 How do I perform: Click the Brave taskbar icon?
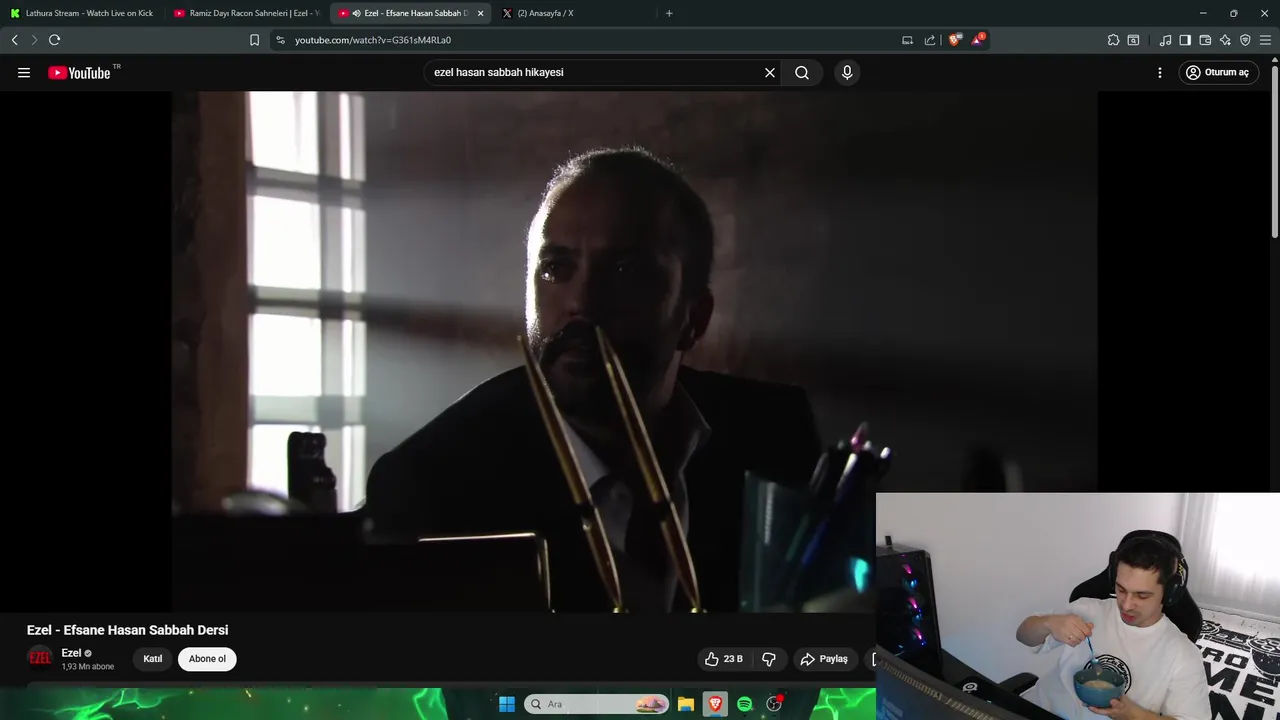click(715, 704)
